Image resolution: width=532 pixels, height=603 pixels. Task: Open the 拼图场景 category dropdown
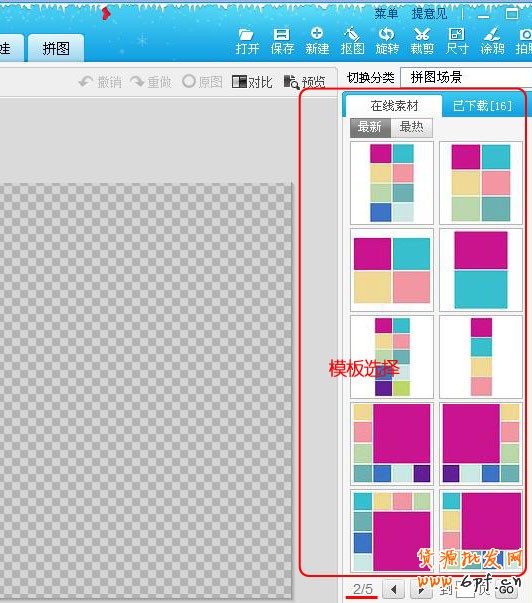[x=466, y=77]
